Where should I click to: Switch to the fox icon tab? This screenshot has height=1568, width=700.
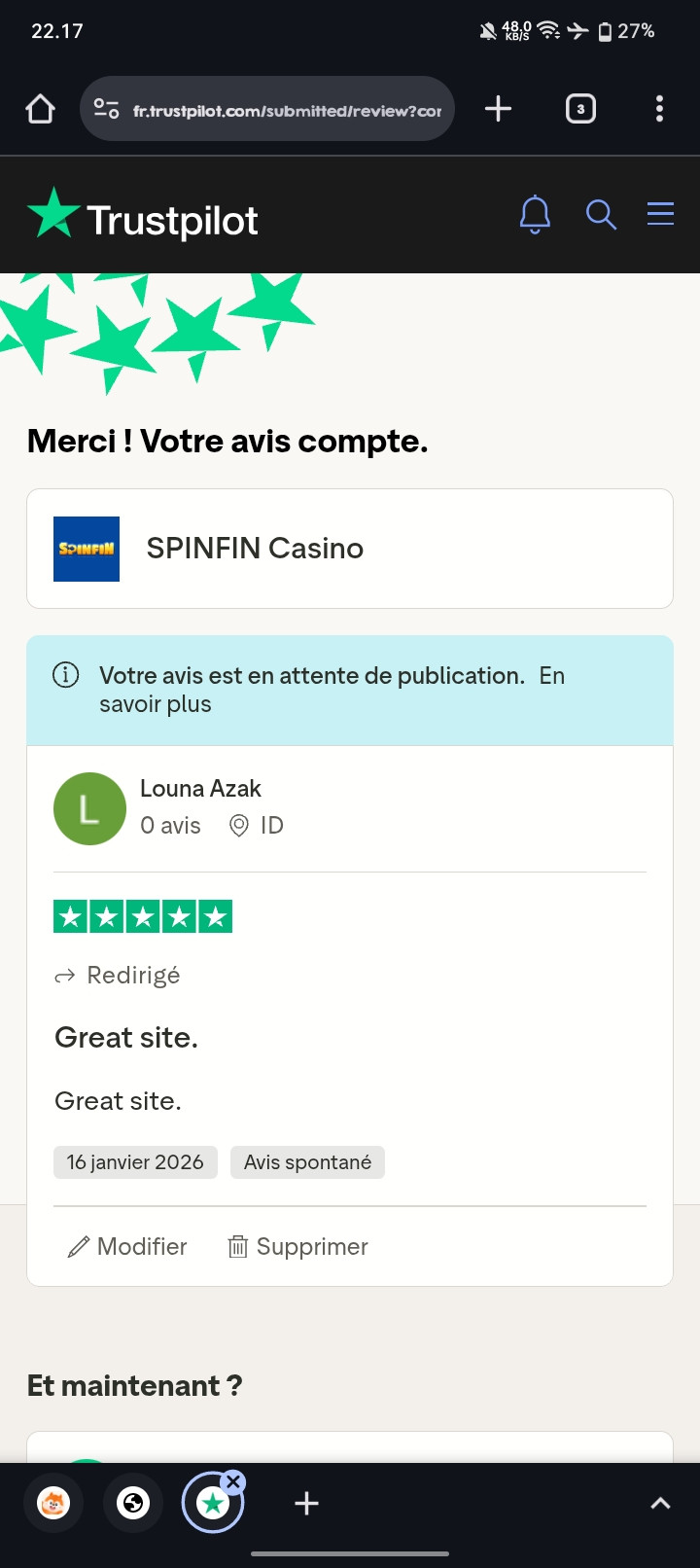pyautogui.click(x=53, y=1504)
